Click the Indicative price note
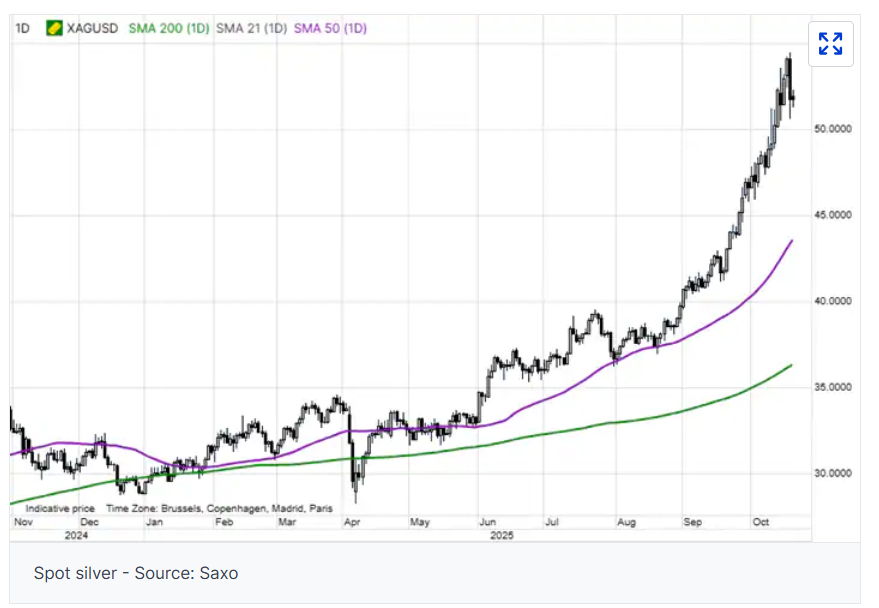Image resolution: width=879 pixels, height=608 pixels. (x=60, y=508)
